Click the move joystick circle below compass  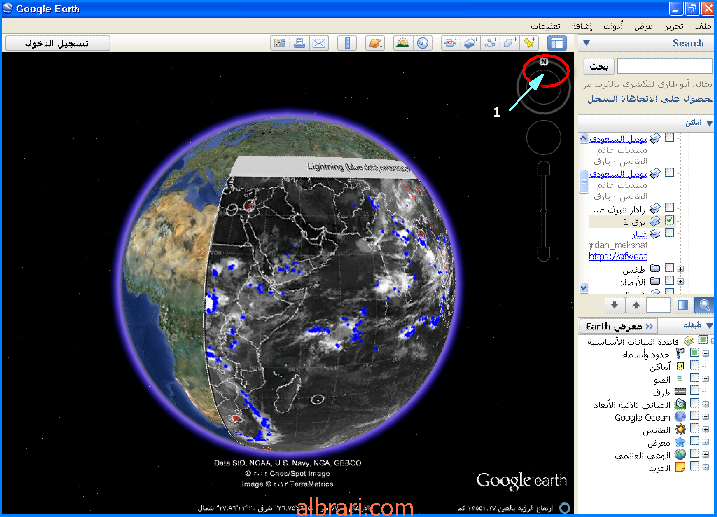544,138
